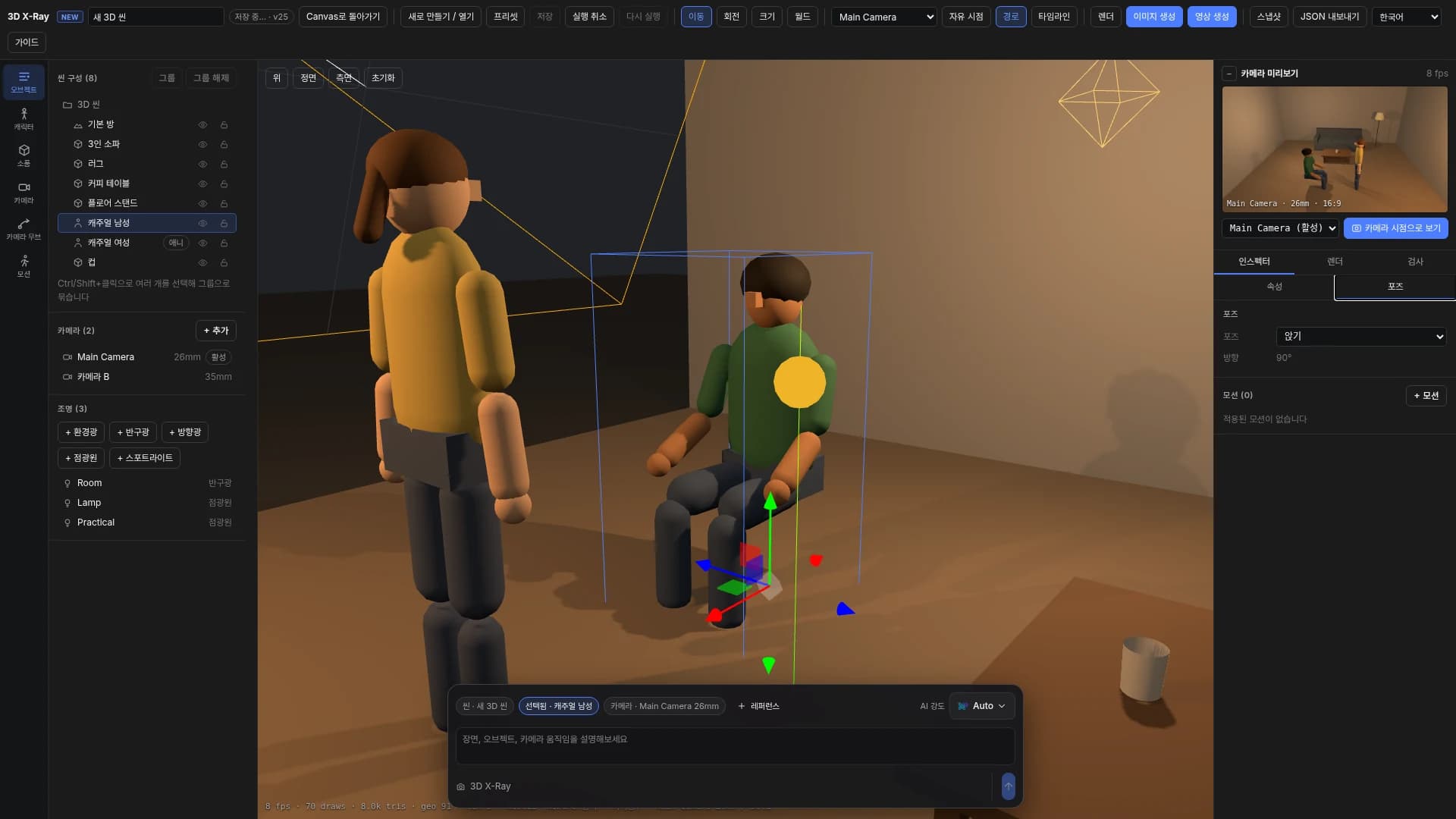1456x819 pixels.
Task: Collapse camera preview with minus icon
Action: pos(1229,74)
